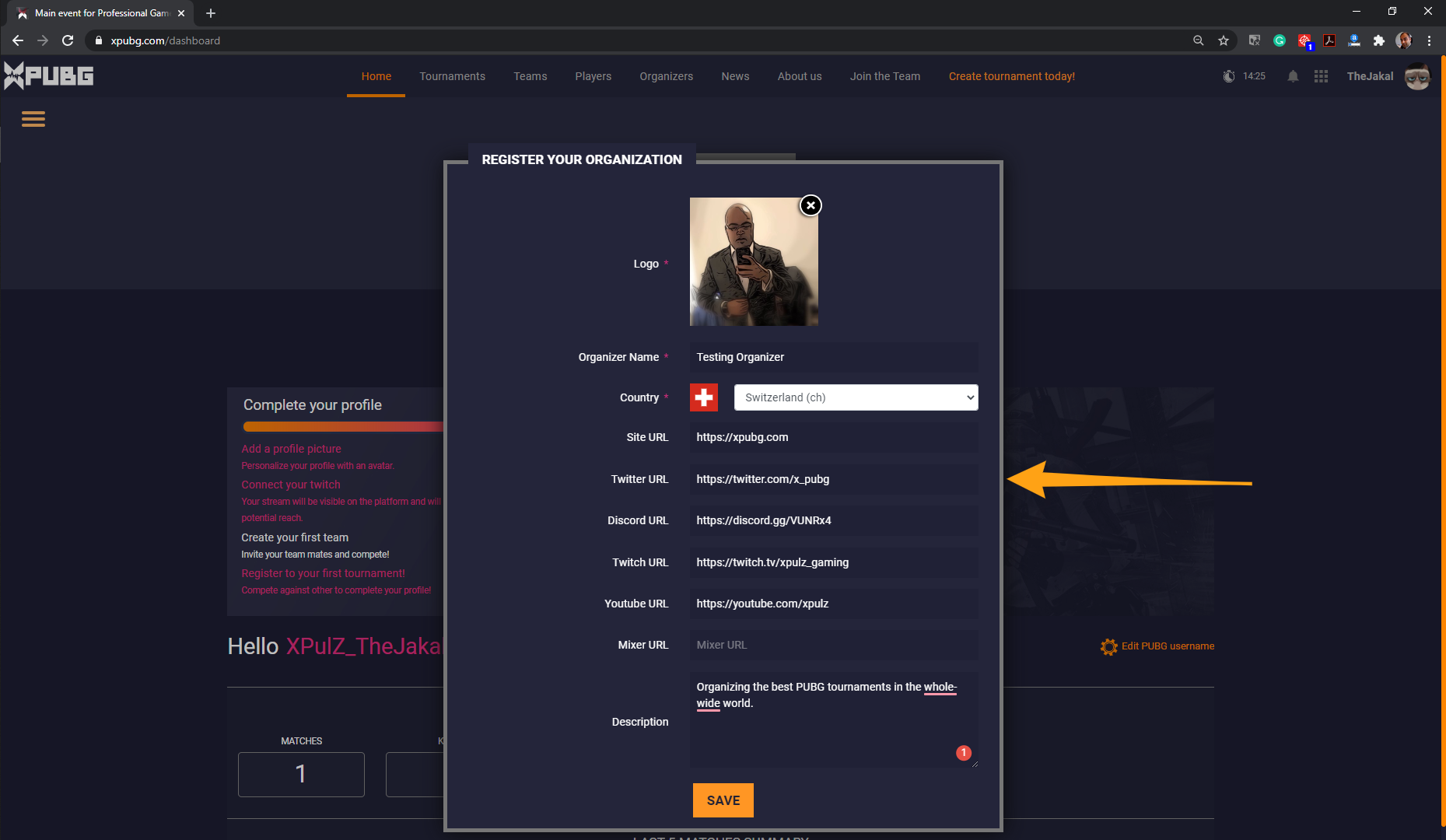Click TheJakal username in header
Image resolution: width=1446 pixels, height=840 pixels.
[x=1370, y=76]
